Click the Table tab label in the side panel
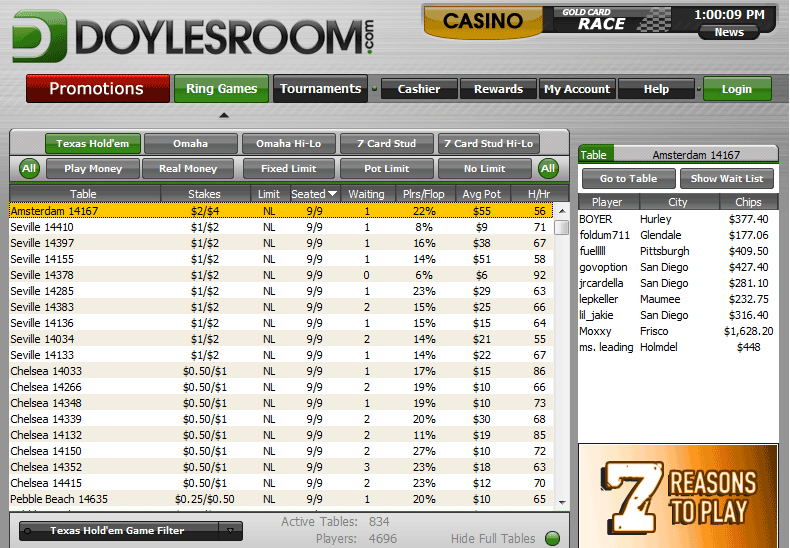Viewport: 790px width, 548px height. [596, 155]
